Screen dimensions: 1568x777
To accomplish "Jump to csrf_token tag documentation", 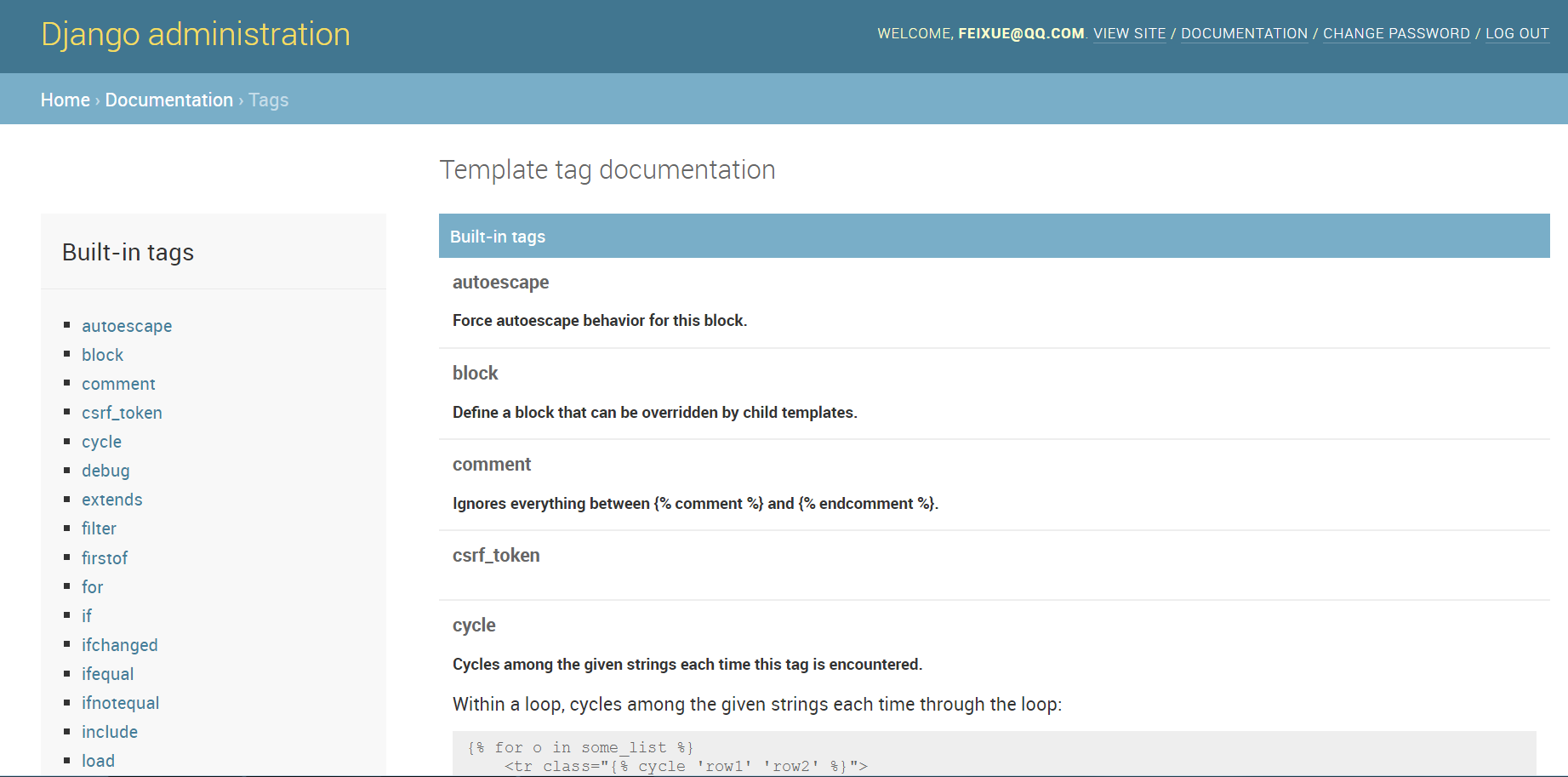I will [x=122, y=413].
